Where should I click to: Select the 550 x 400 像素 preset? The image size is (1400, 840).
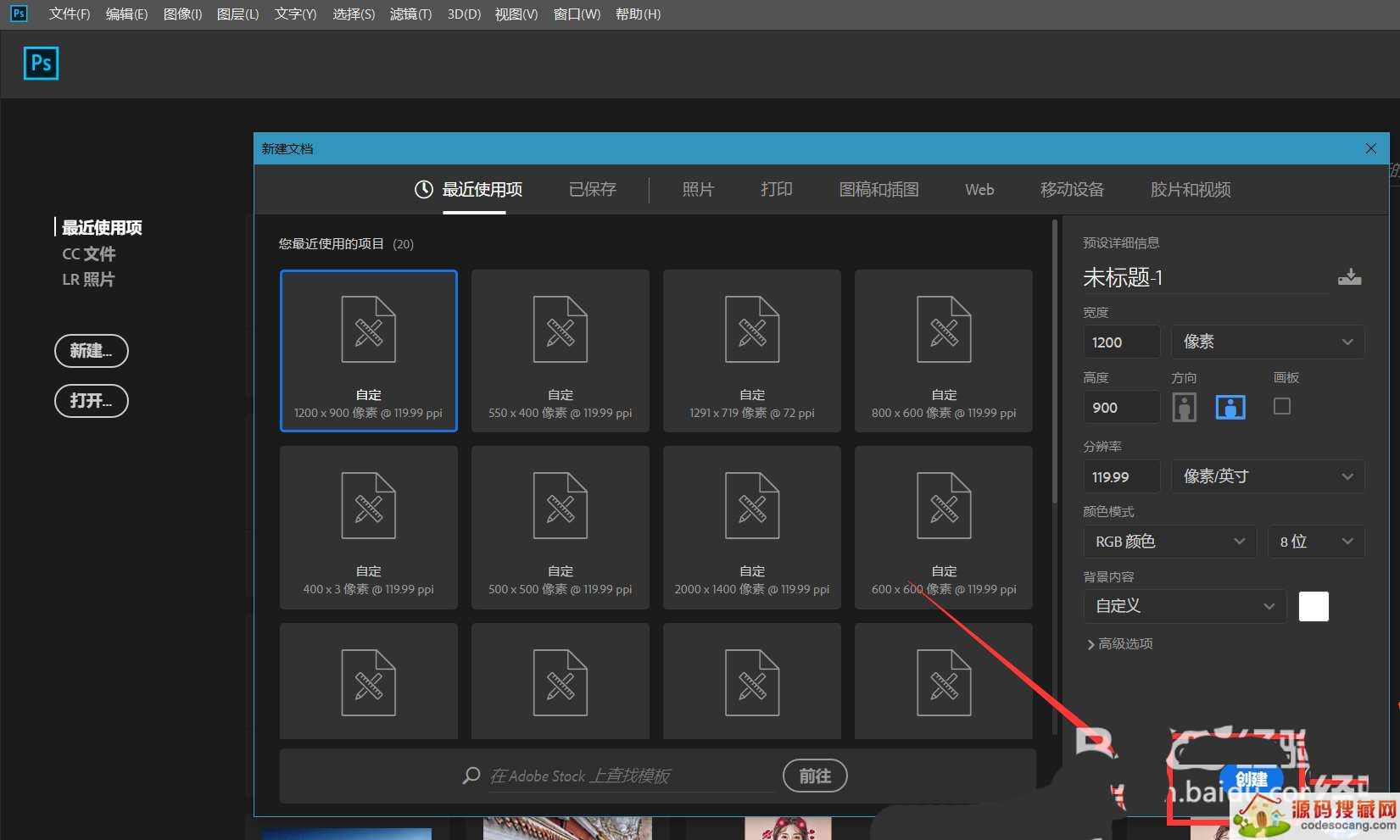(x=561, y=351)
